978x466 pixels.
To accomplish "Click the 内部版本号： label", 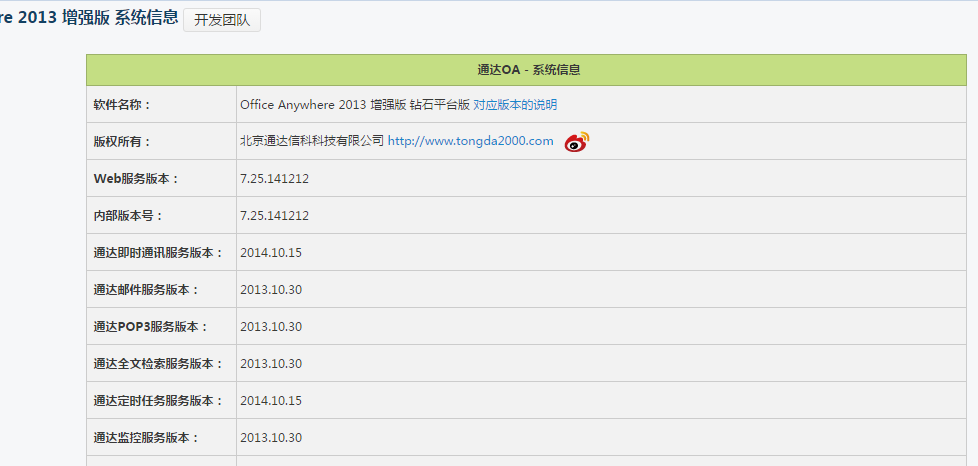I will click(128, 216).
